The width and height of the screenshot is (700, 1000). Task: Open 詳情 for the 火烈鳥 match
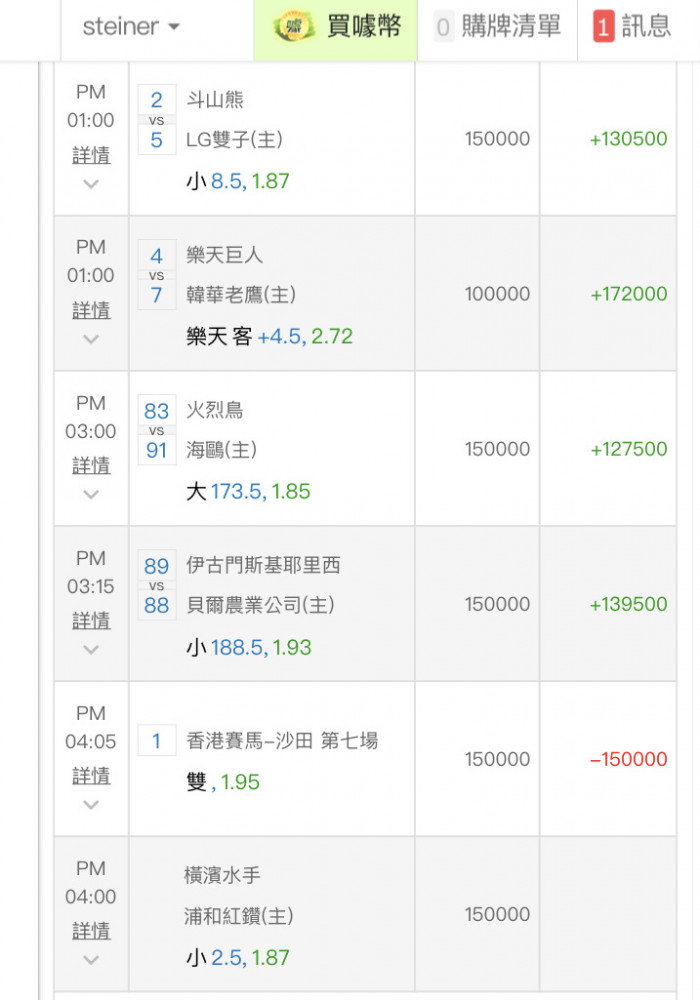click(x=91, y=465)
